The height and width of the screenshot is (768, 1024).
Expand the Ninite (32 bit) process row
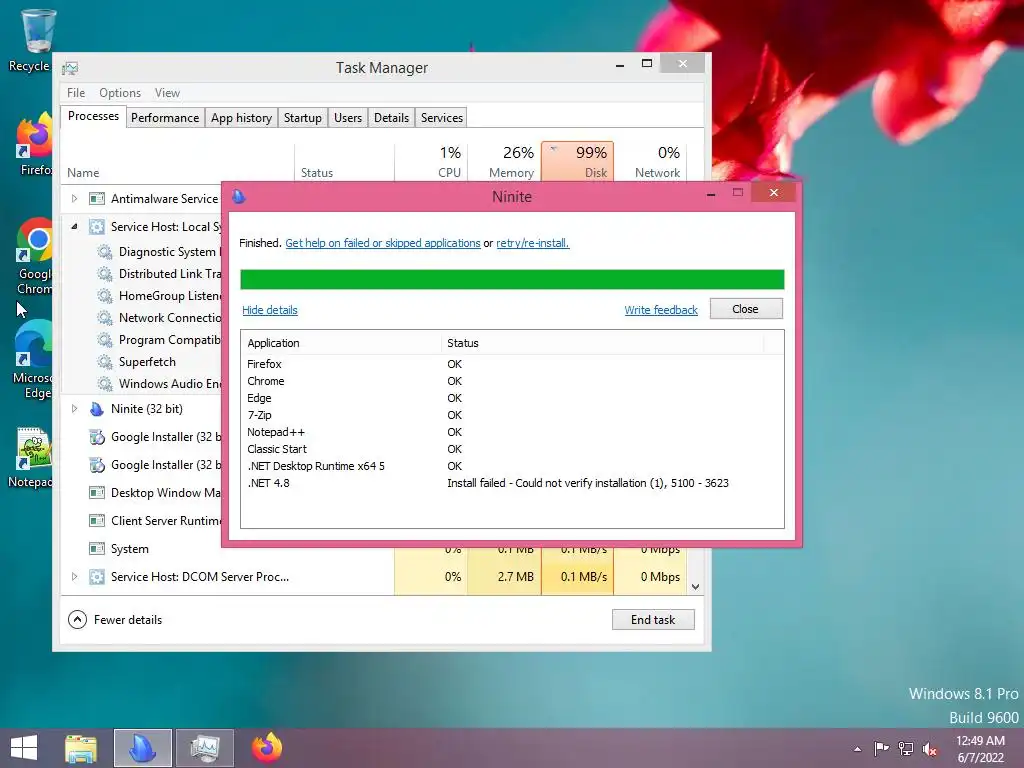click(x=74, y=409)
